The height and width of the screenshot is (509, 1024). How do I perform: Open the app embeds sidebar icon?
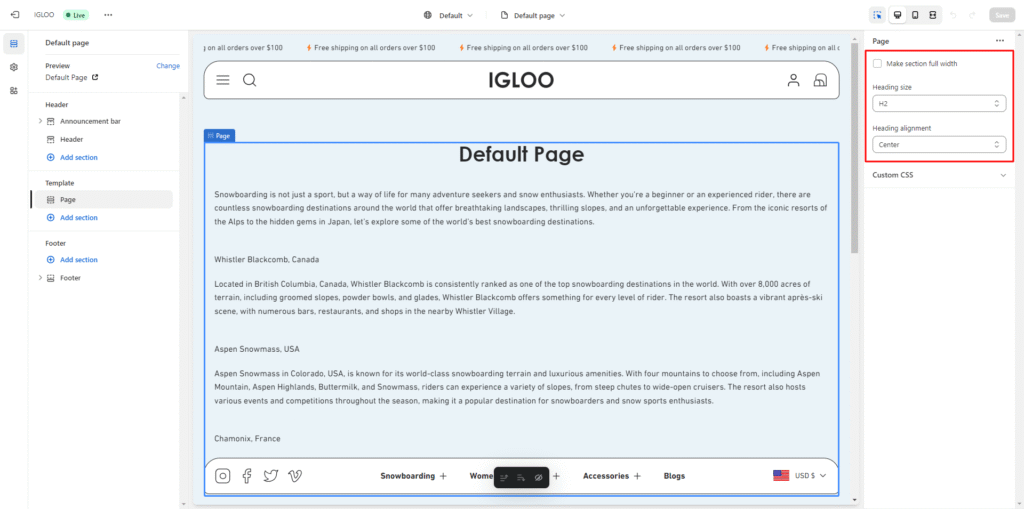pyautogui.click(x=14, y=90)
